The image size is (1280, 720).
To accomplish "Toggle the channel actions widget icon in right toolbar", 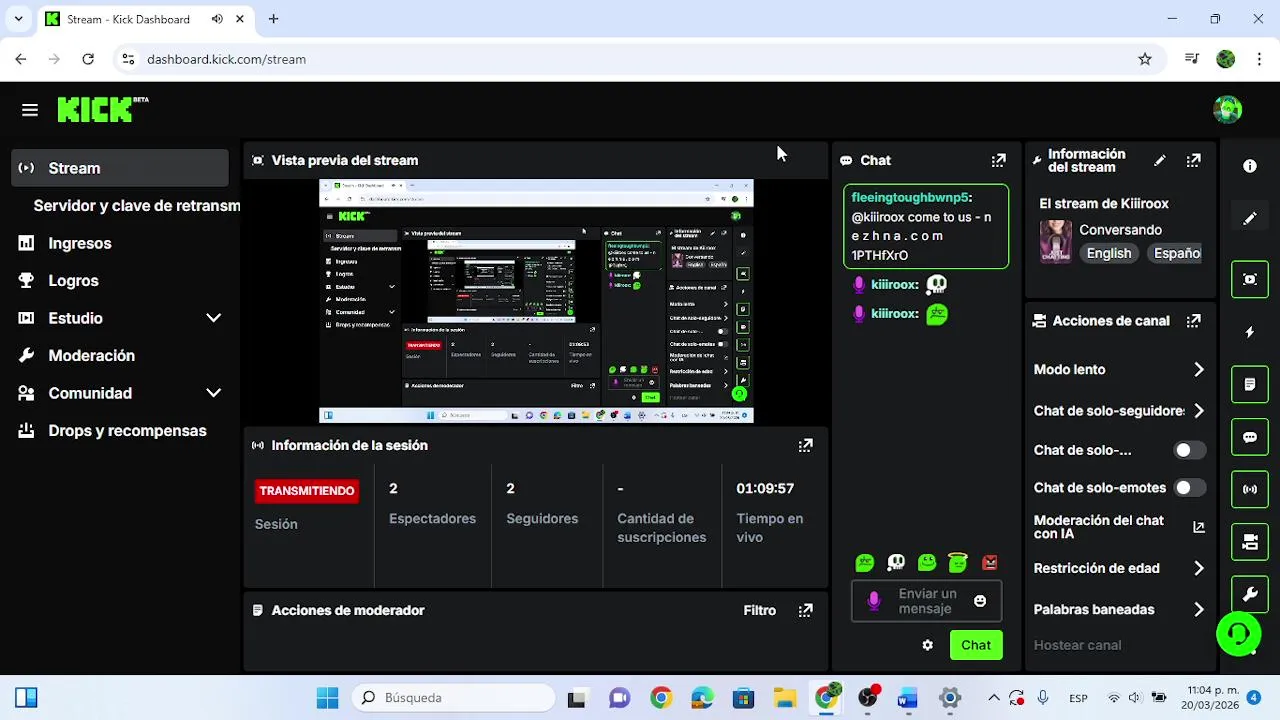I will [x=1250, y=542].
